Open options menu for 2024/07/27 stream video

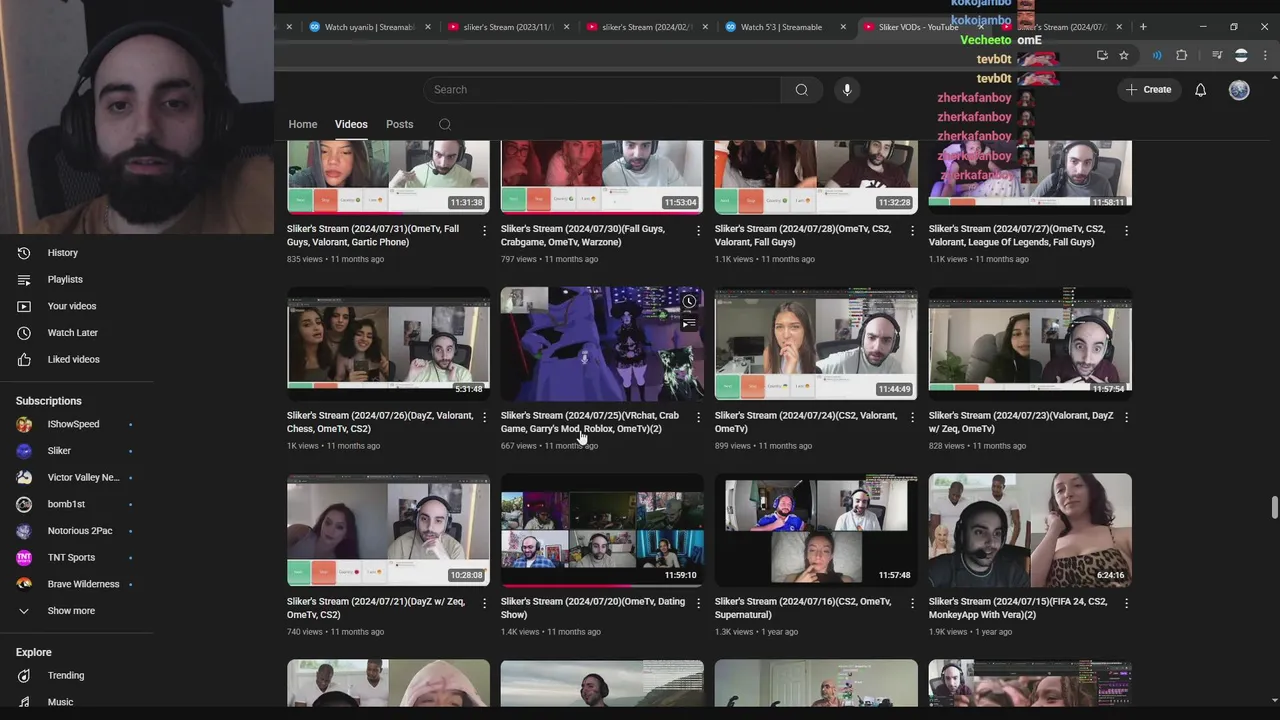point(1126,230)
